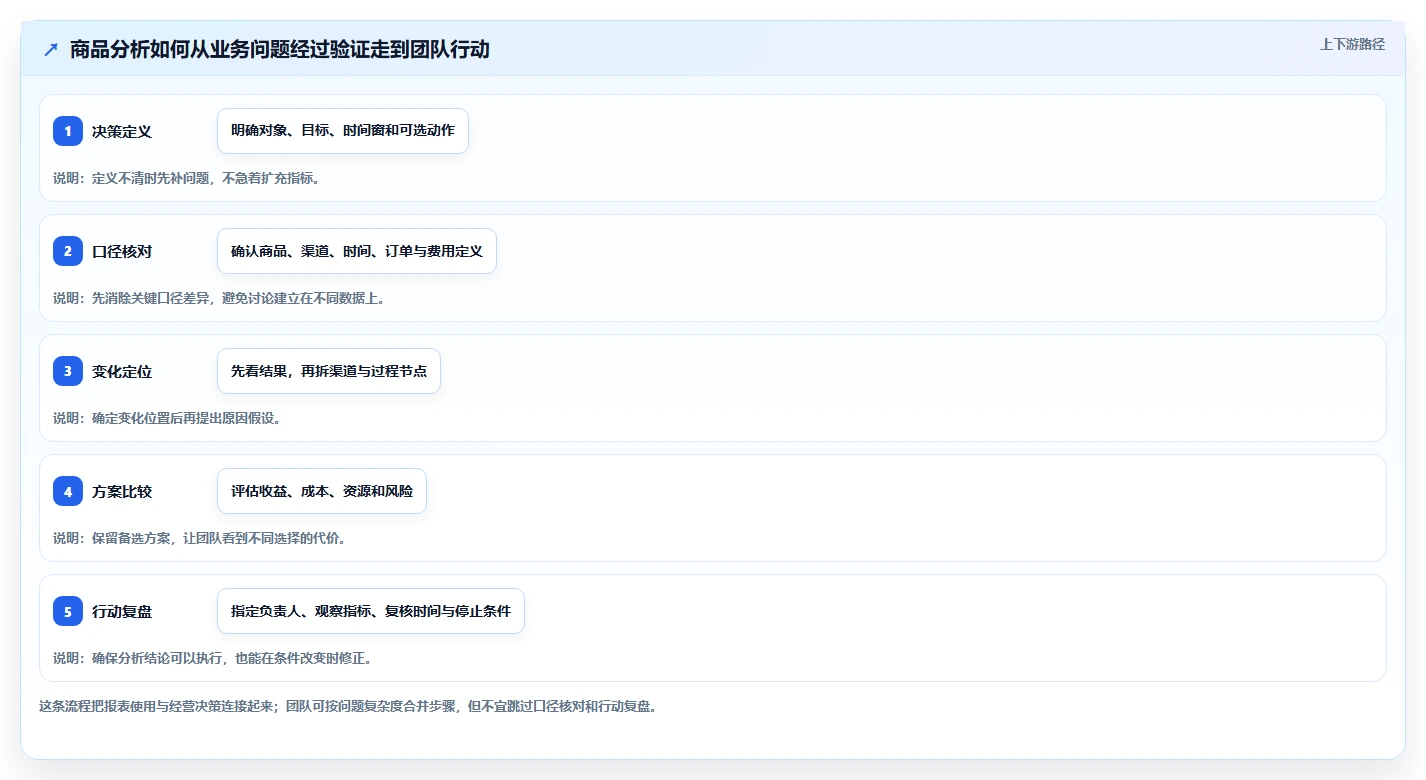Click the step 1 number badge
This screenshot has width=1426, height=780.
[68, 131]
